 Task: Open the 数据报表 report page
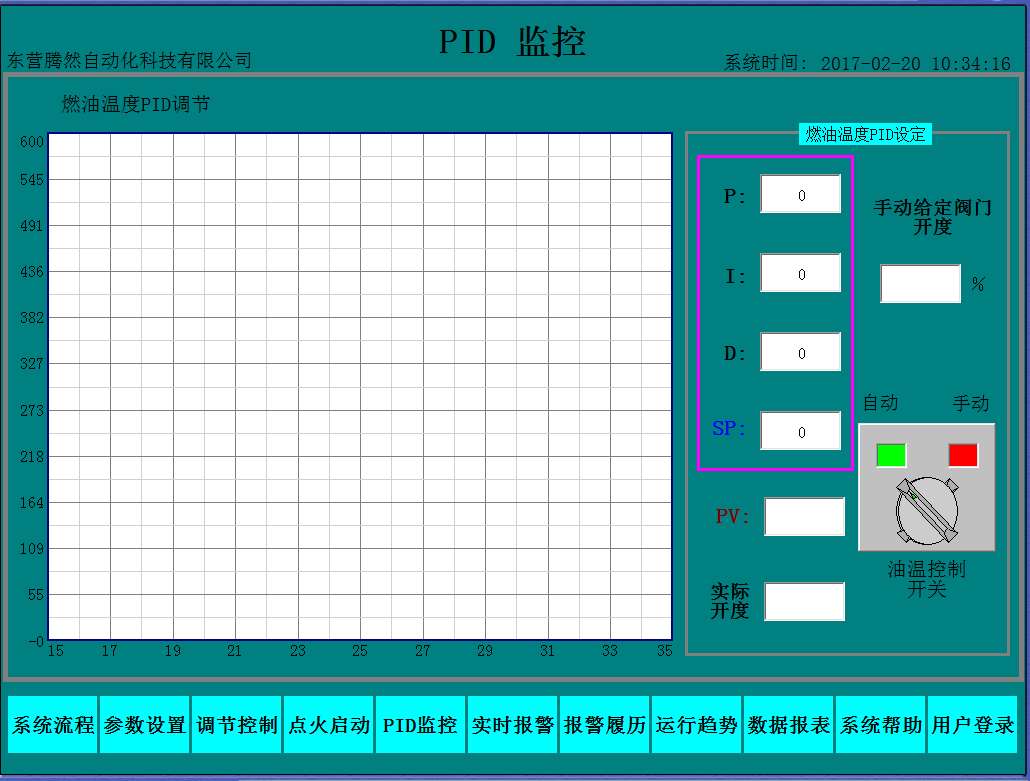pyautogui.click(x=789, y=725)
